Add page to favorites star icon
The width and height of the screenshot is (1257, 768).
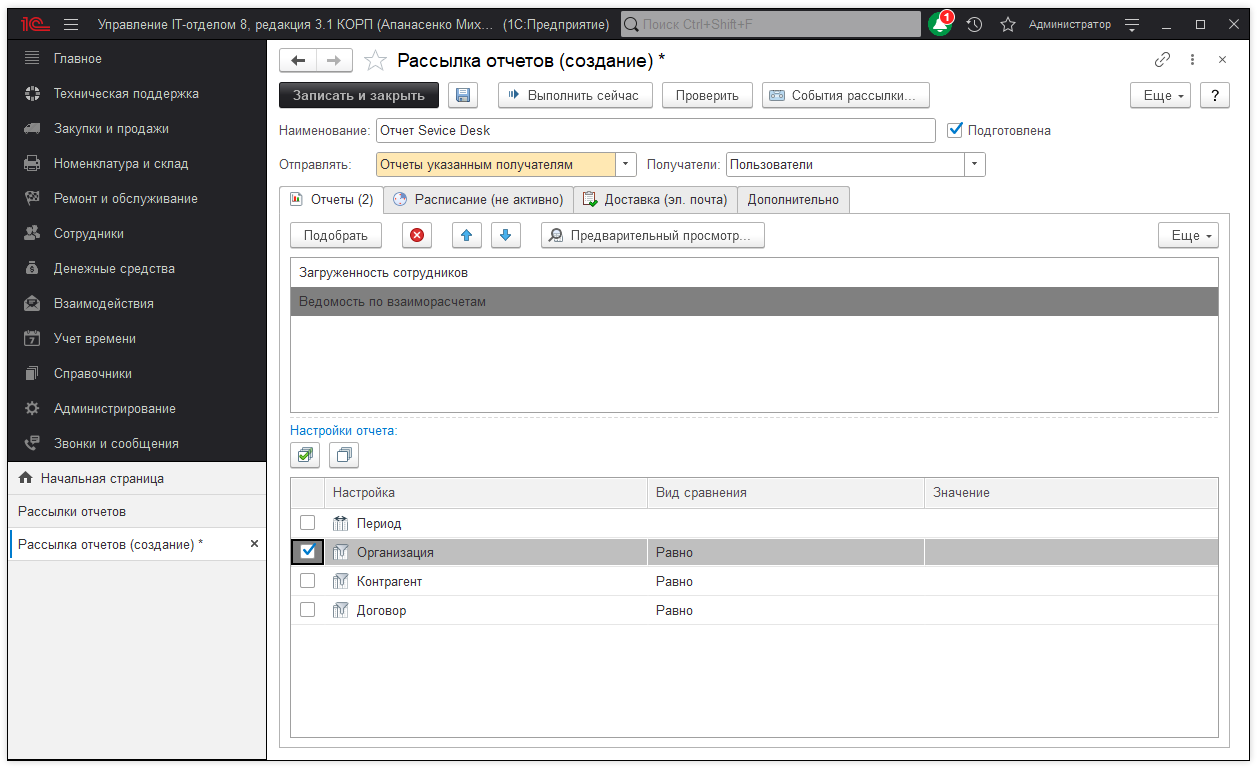click(375, 61)
